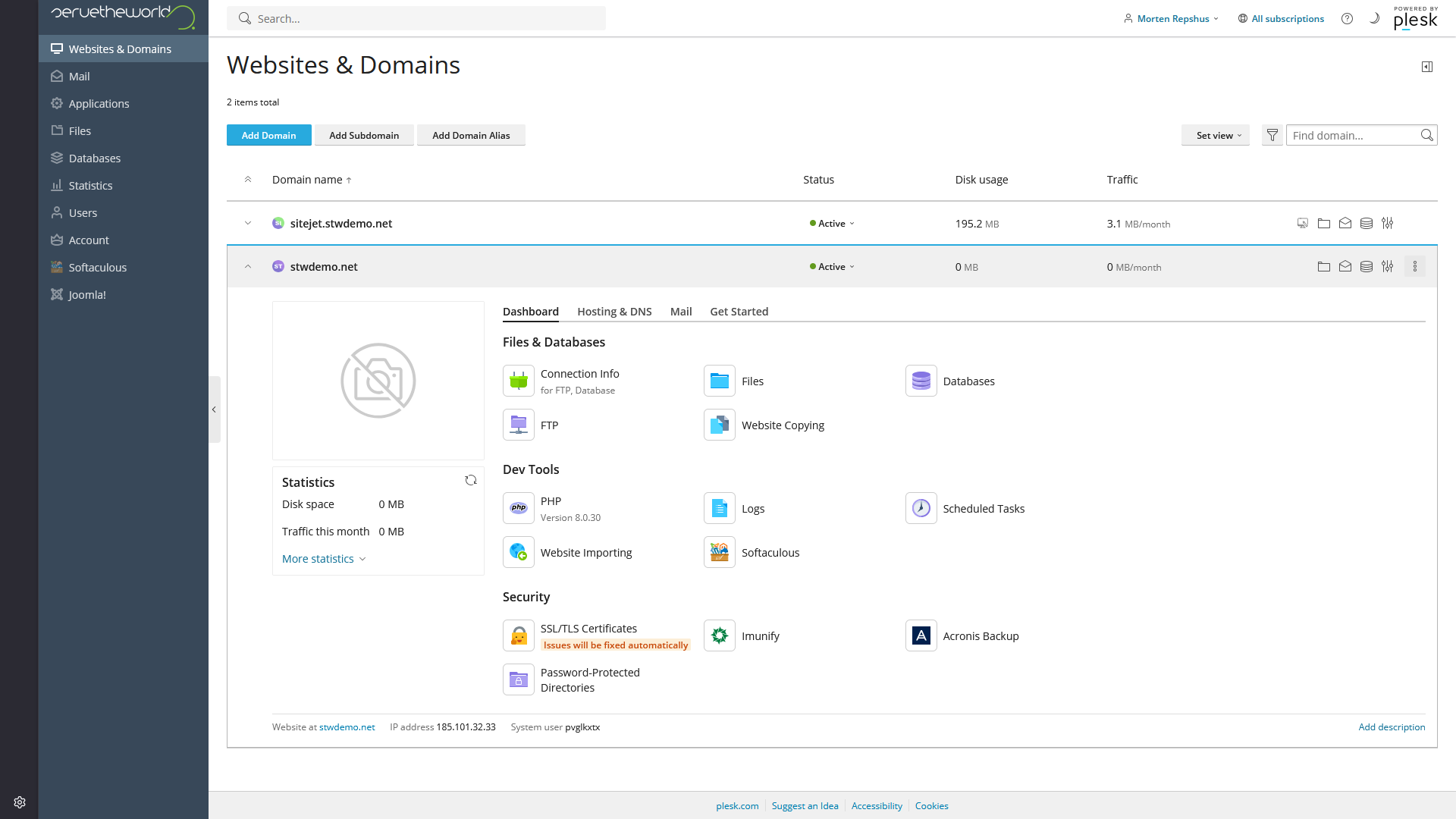Click the Add Subdomain button

tap(364, 135)
